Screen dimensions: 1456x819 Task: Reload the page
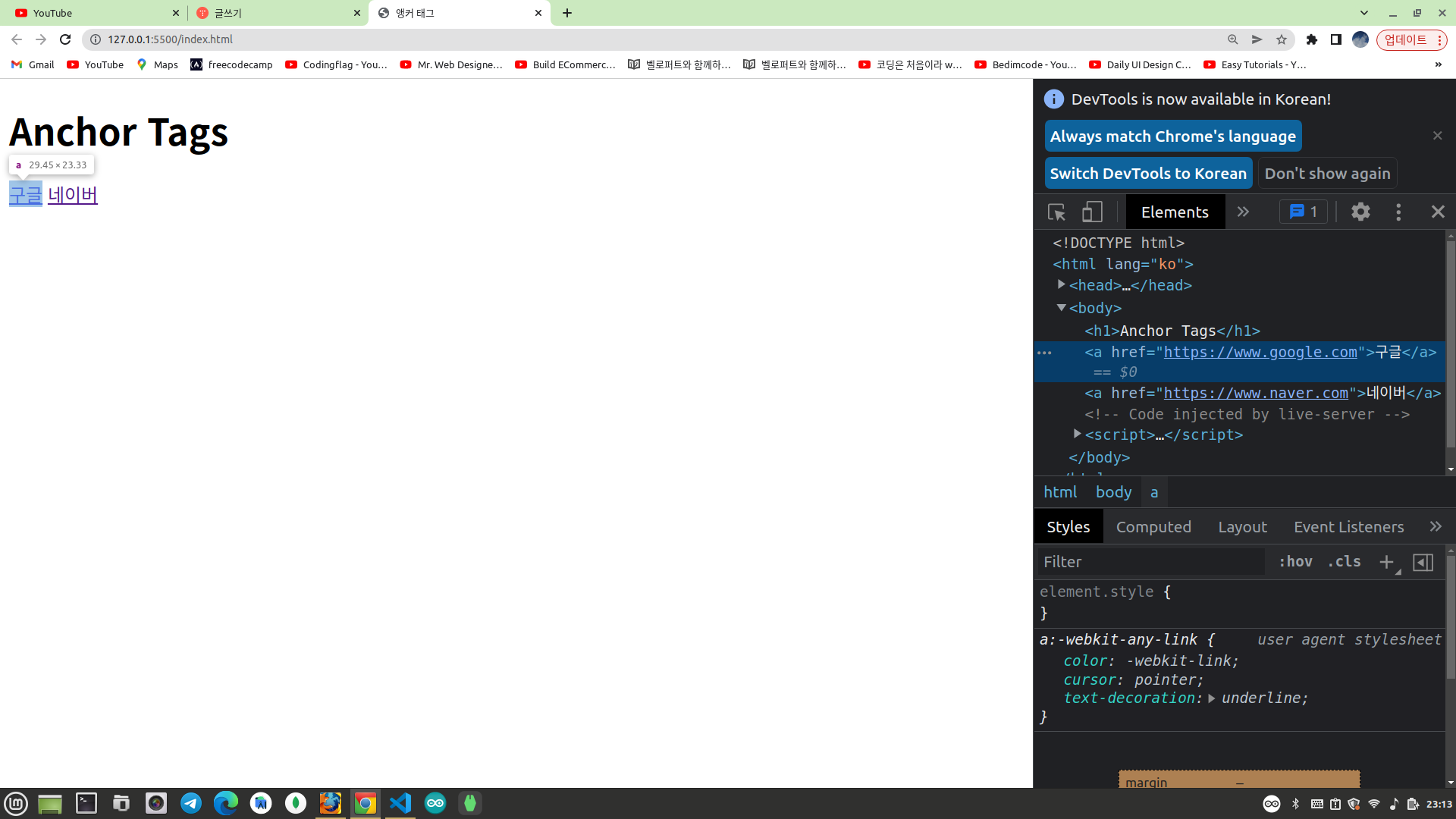click(65, 39)
